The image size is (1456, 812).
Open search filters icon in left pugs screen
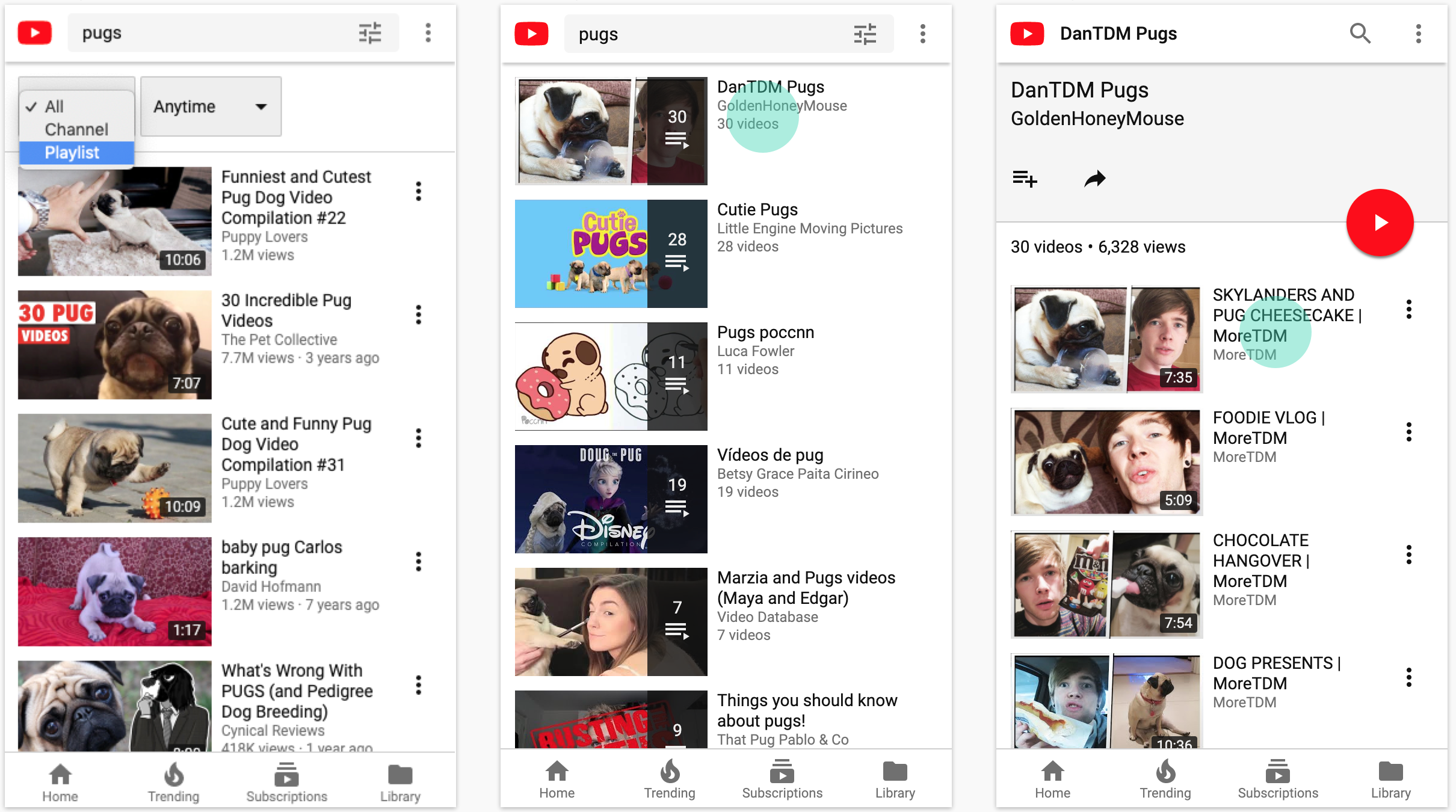370,33
